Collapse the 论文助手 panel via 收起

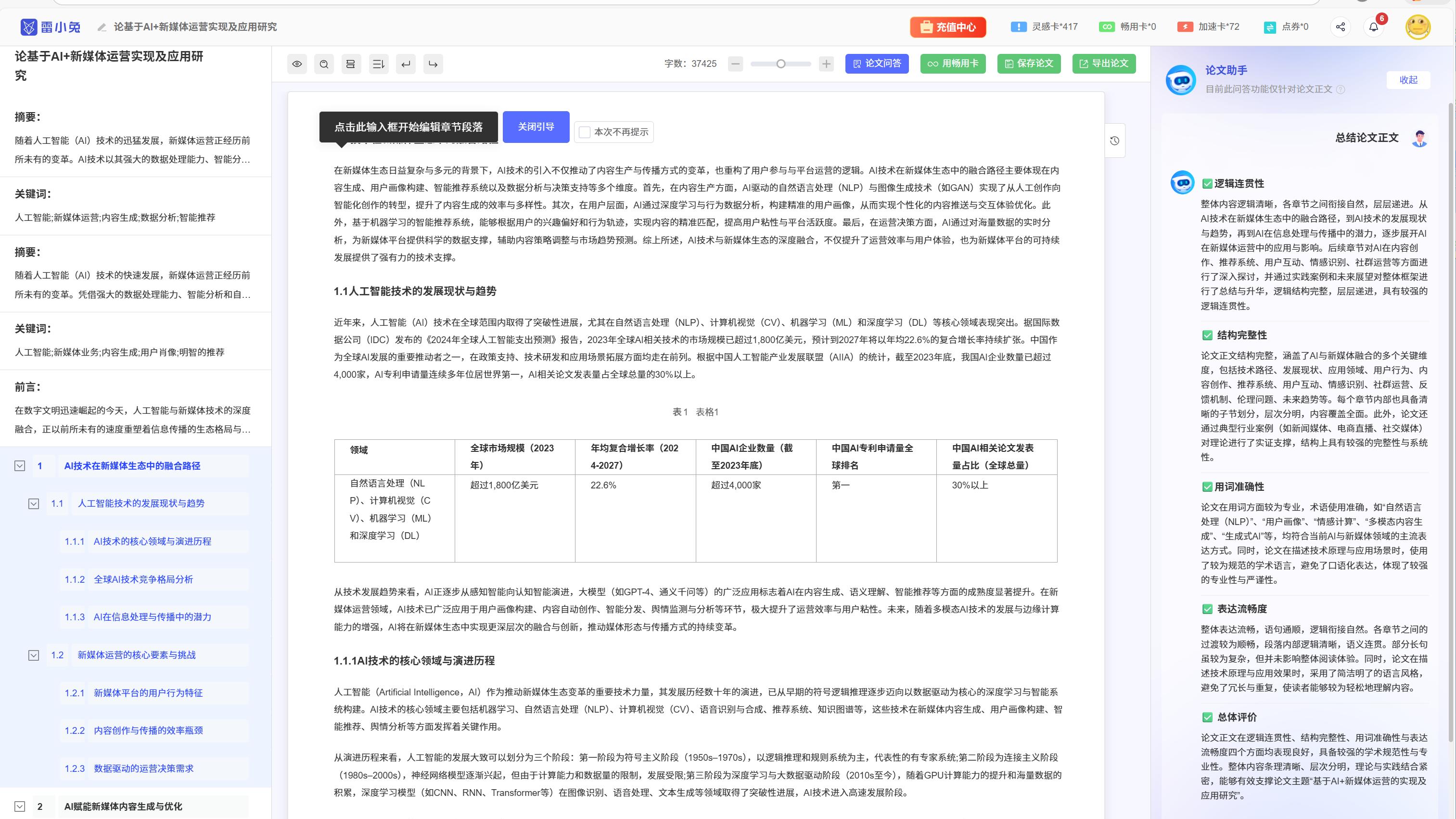(1408, 80)
